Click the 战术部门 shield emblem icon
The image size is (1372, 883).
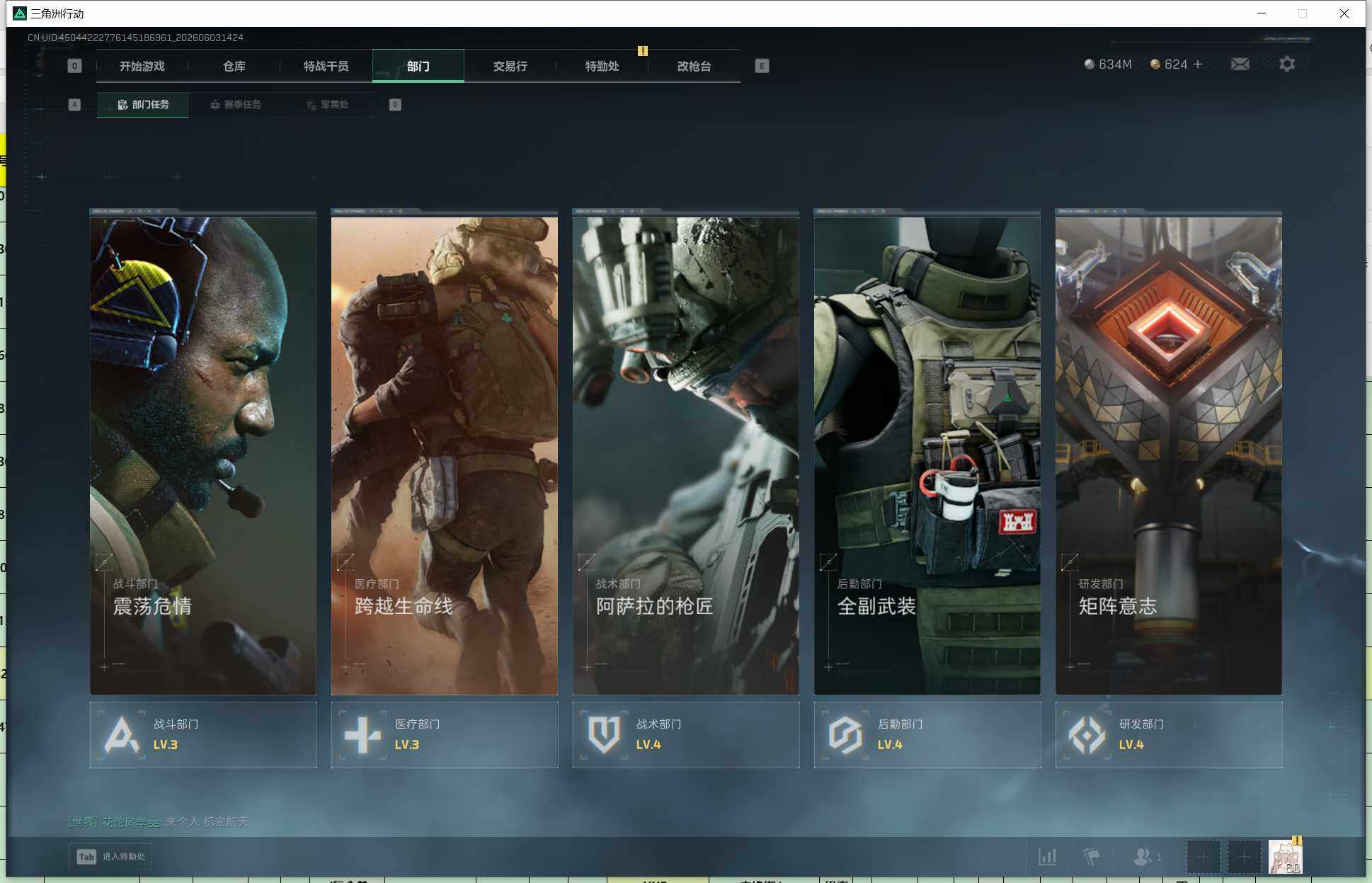click(x=604, y=735)
